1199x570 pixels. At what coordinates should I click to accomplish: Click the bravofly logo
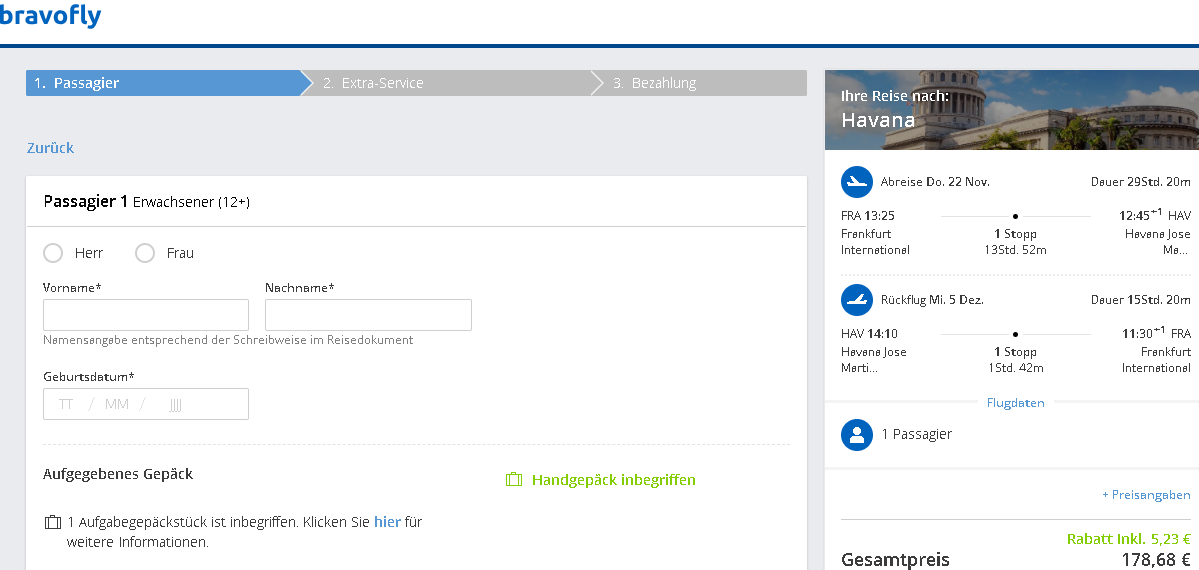click(50, 15)
